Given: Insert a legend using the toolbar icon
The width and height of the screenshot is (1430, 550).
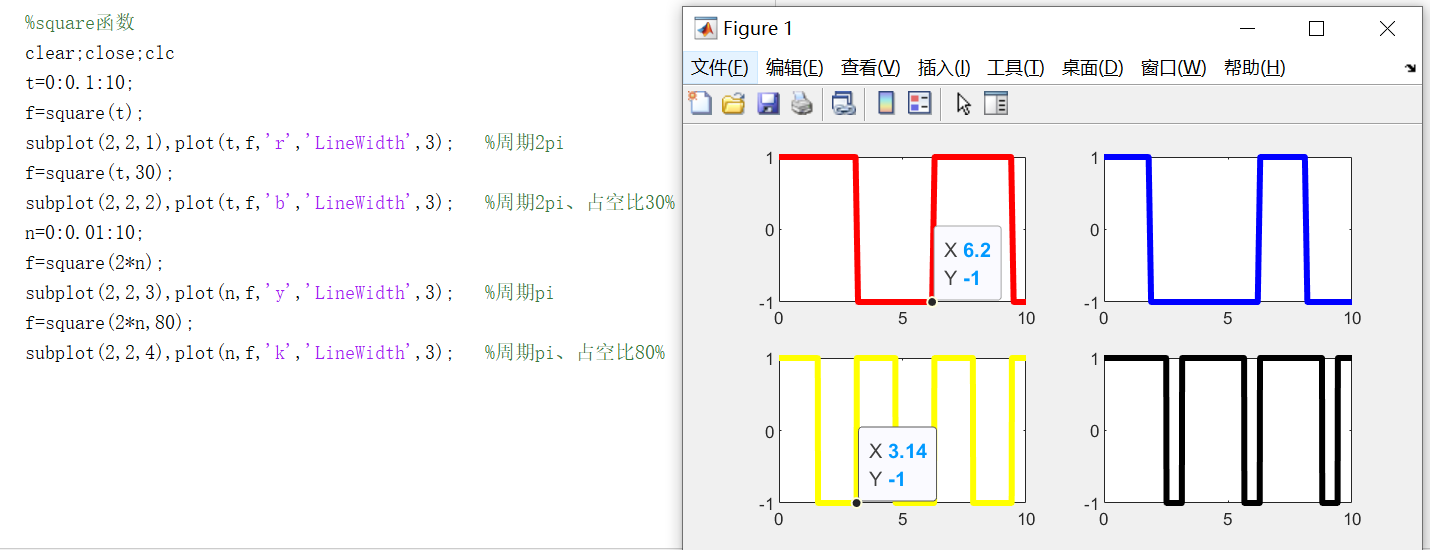Looking at the screenshot, I should click(x=920, y=103).
